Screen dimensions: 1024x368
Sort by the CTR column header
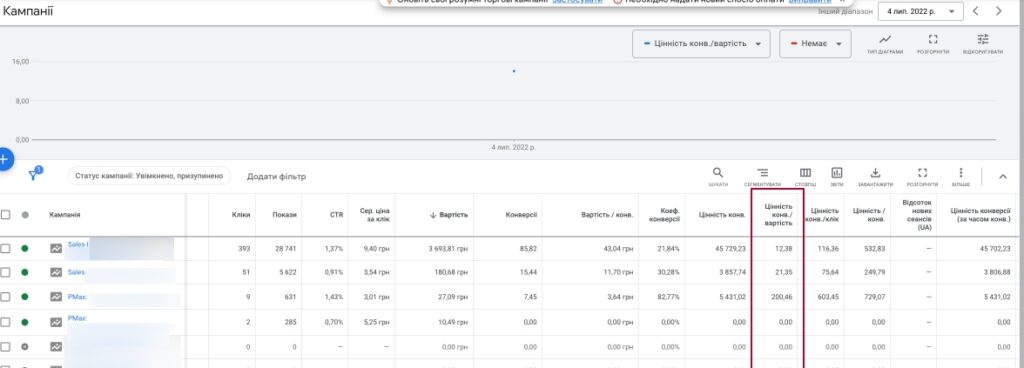(x=336, y=215)
